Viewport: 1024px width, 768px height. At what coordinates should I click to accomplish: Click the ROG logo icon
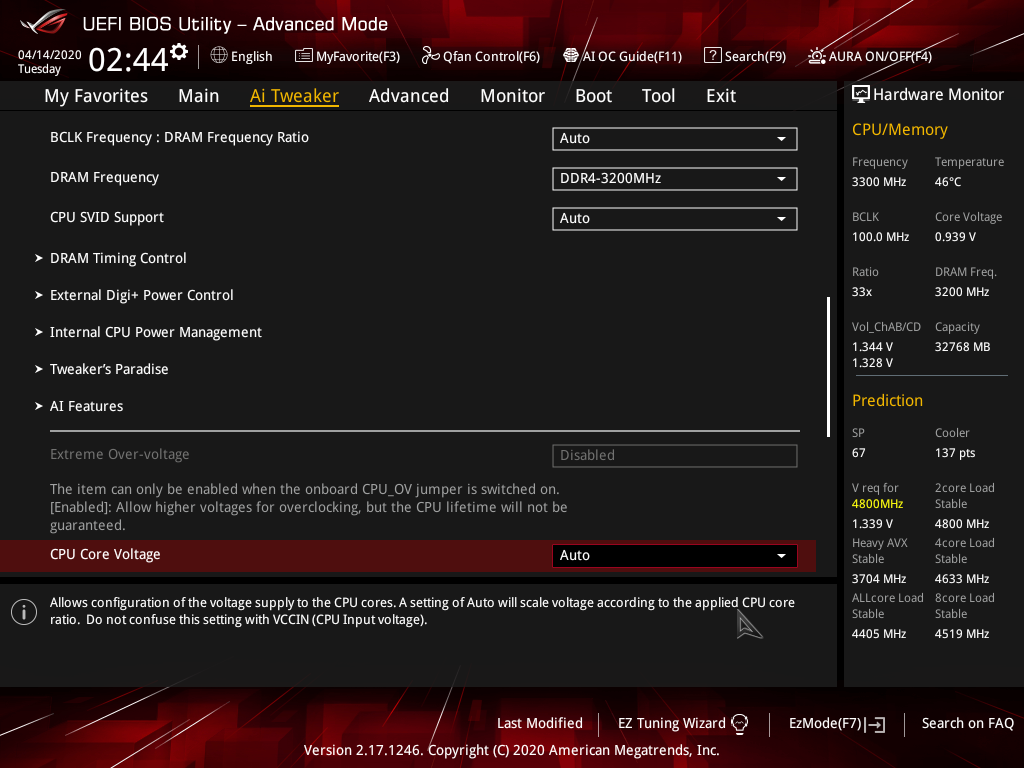click(44, 23)
